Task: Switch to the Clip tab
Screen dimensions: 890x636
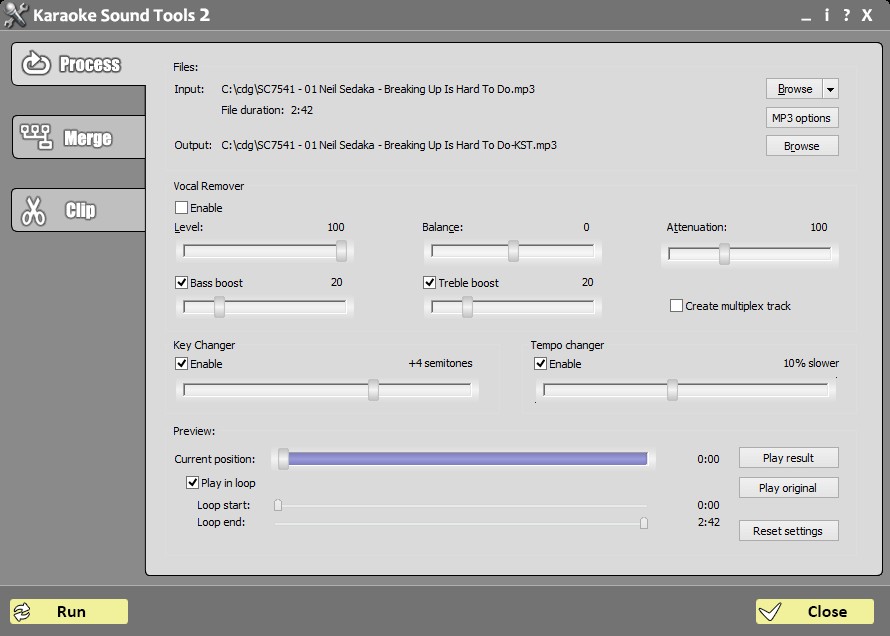Action: [x=80, y=210]
